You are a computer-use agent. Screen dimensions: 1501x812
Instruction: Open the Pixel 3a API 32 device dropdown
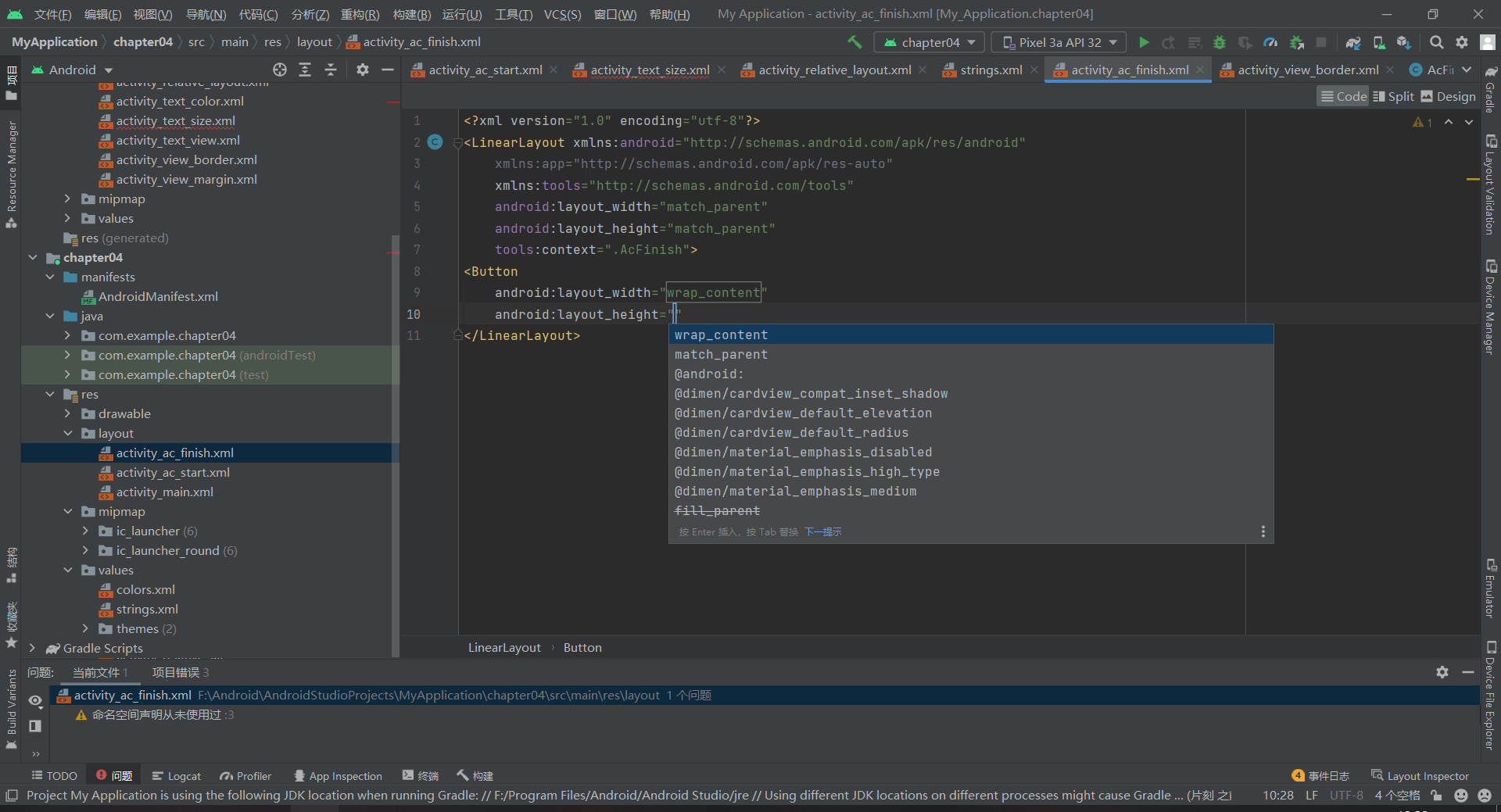(x=1059, y=42)
